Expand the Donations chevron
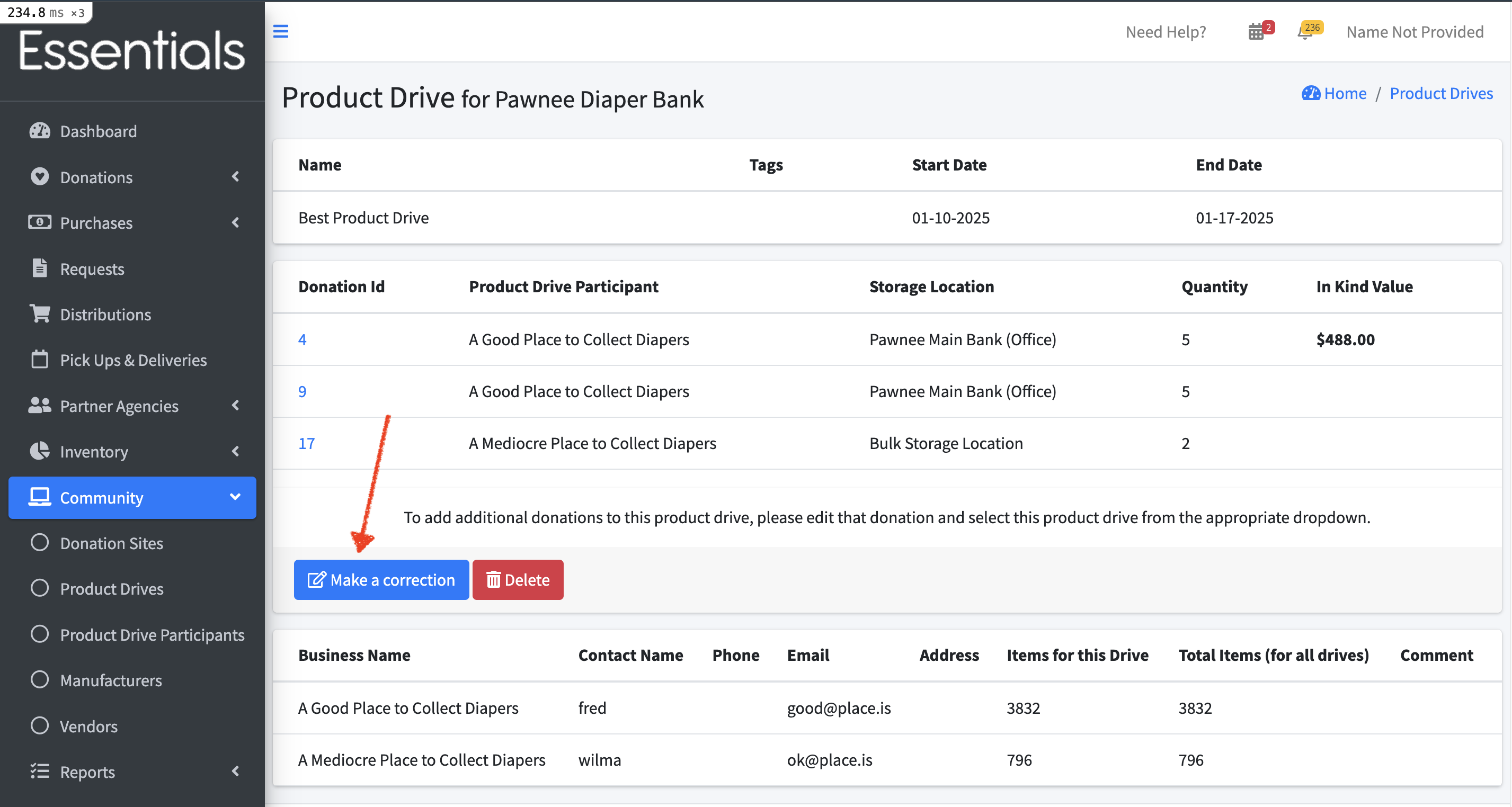The height and width of the screenshot is (807, 1512). click(235, 176)
